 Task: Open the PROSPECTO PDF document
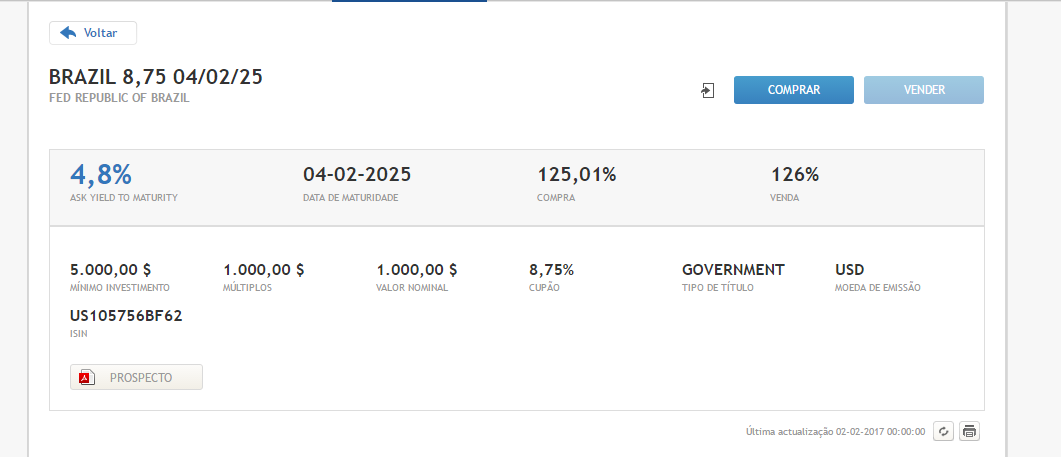(136, 377)
